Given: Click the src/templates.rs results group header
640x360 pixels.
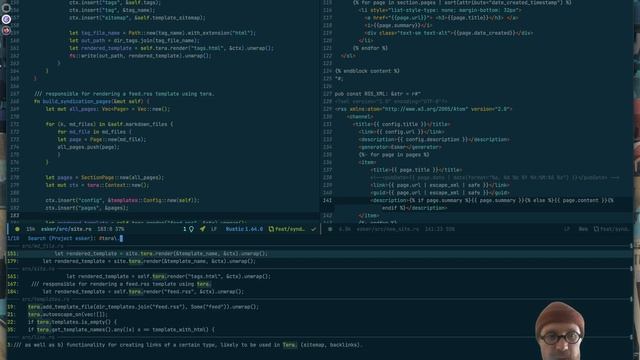Looking at the screenshot, I should pos(45,300).
